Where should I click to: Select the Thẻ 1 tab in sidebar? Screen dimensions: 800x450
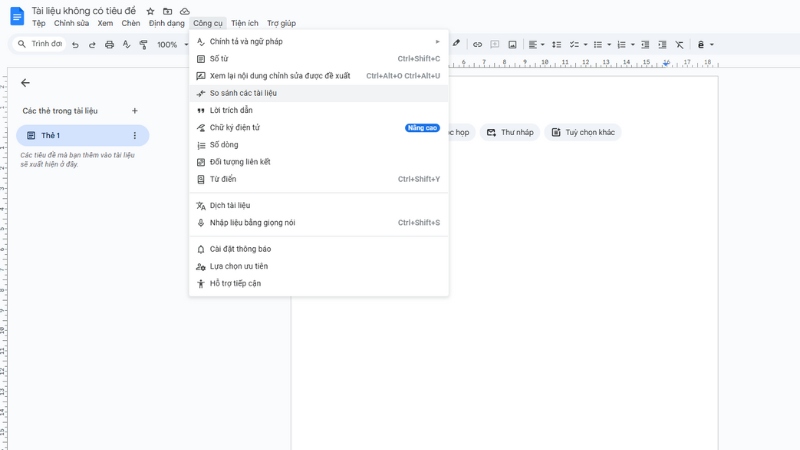pyautogui.click(x=82, y=136)
